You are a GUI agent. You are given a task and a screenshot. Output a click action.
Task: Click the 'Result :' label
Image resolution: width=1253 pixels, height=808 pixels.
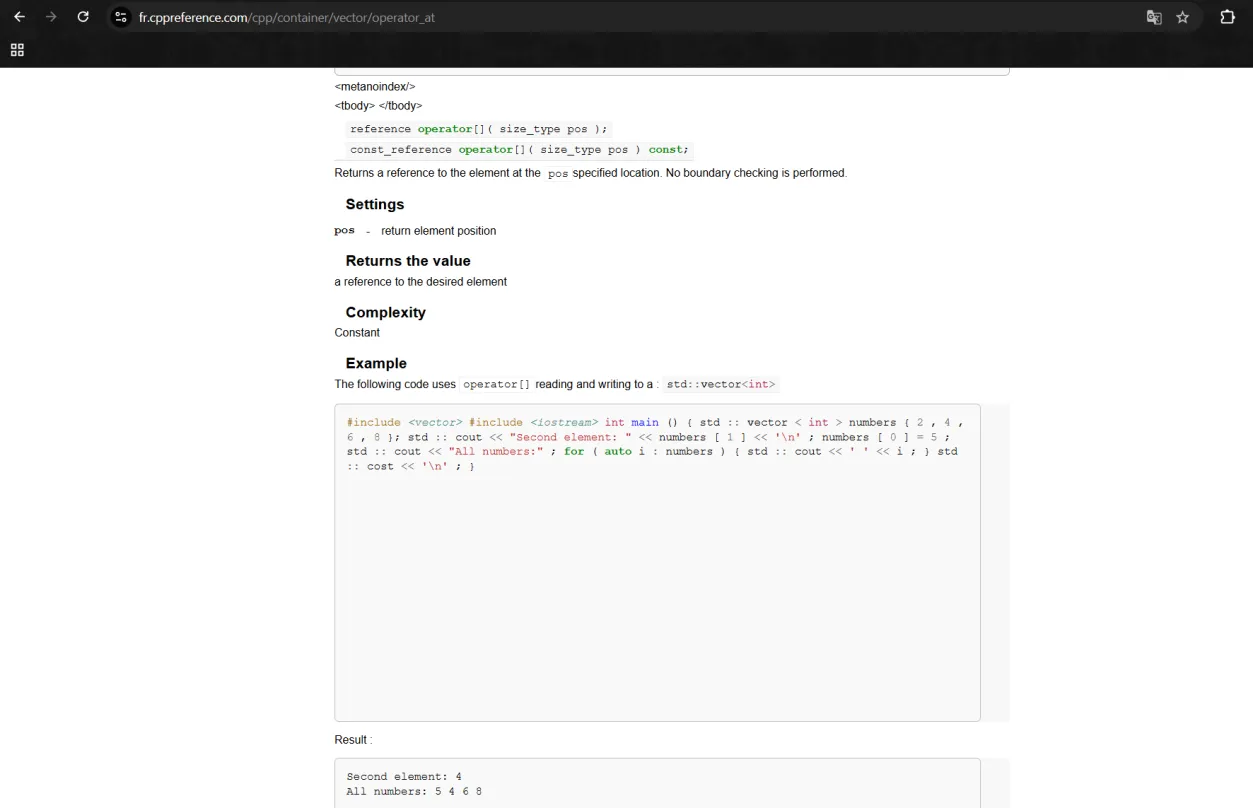point(354,740)
